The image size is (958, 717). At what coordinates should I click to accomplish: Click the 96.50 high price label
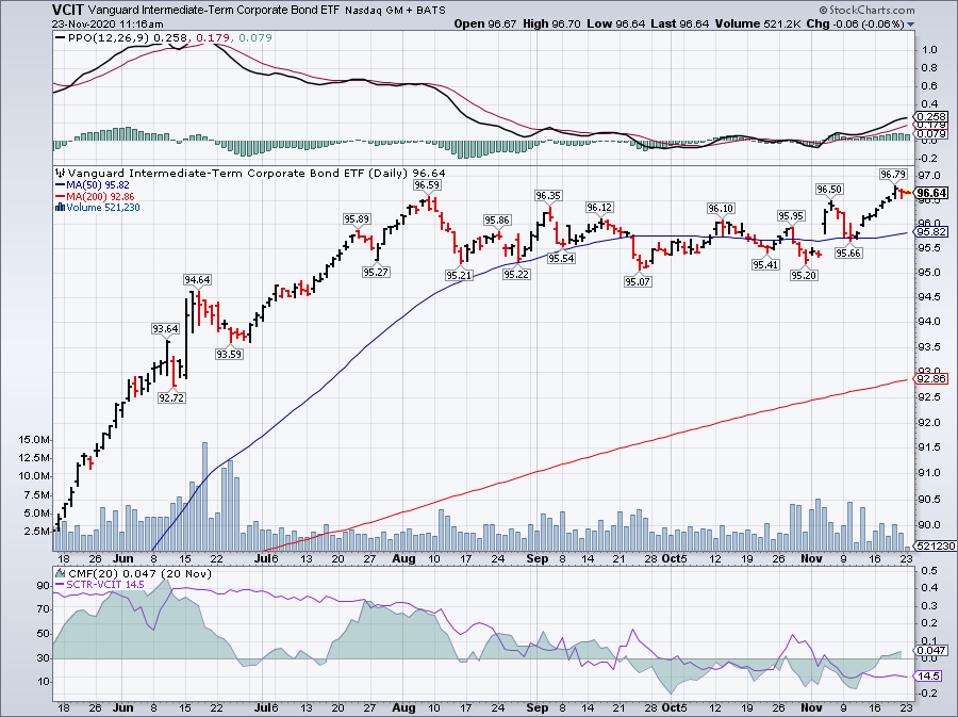pos(829,190)
